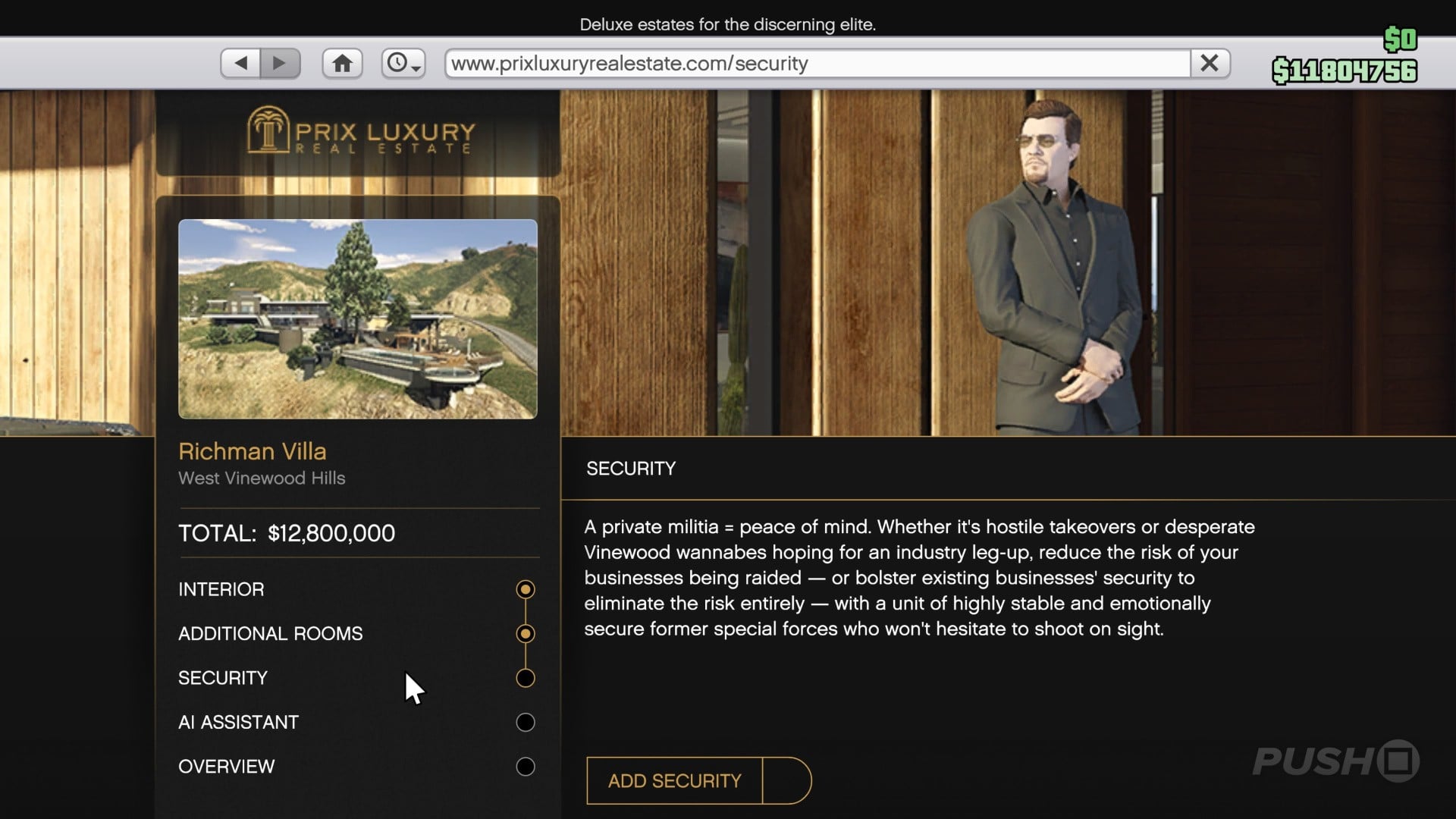Open the browser history clock dropdown
The height and width of the screenshot is (819, 1456).
pos(403,63)
